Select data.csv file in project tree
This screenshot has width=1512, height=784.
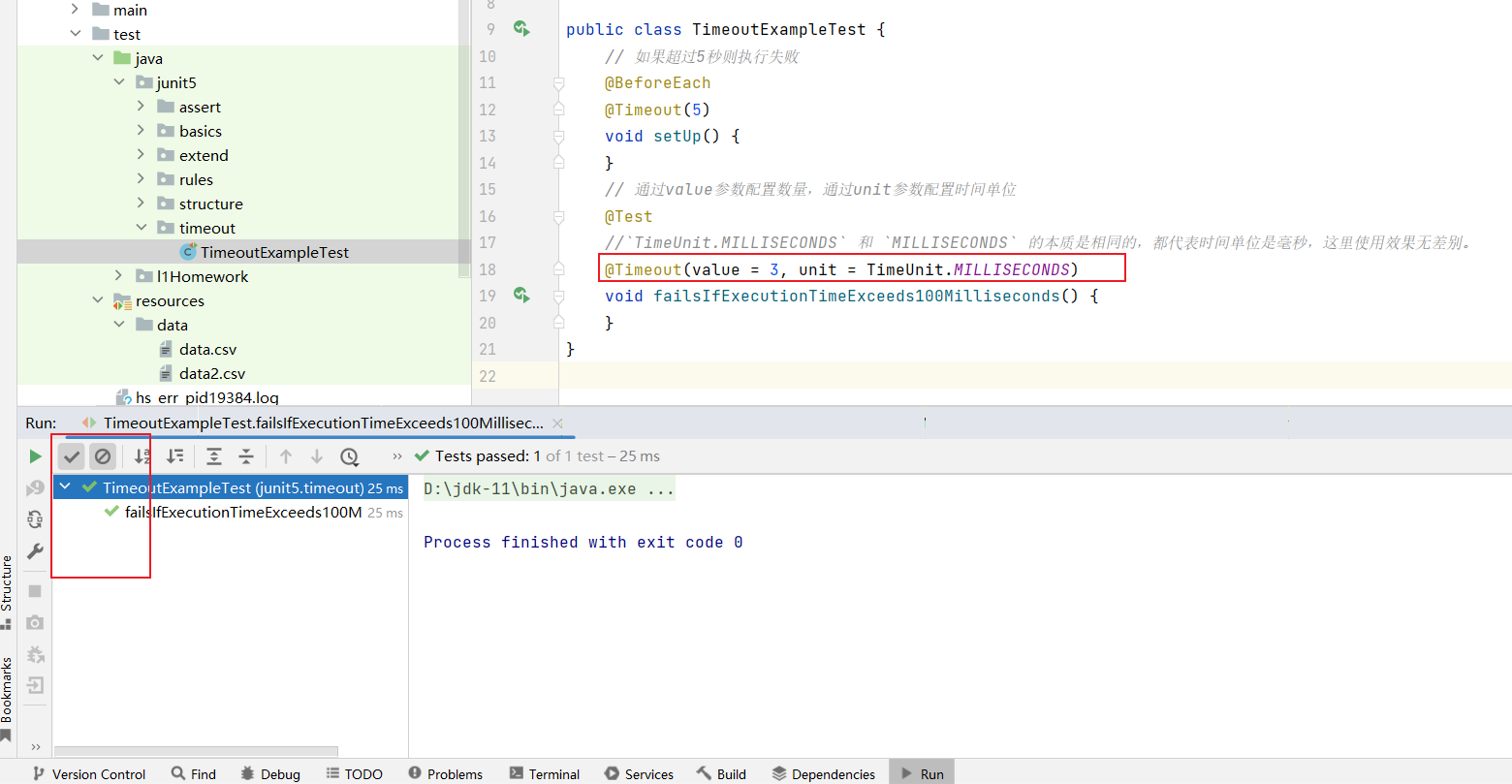pos(207,349)
